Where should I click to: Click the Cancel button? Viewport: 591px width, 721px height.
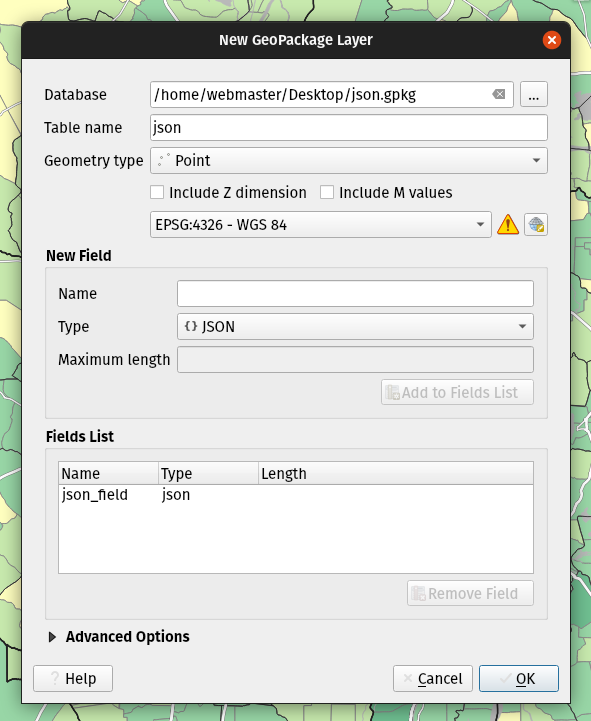[433, 678]
